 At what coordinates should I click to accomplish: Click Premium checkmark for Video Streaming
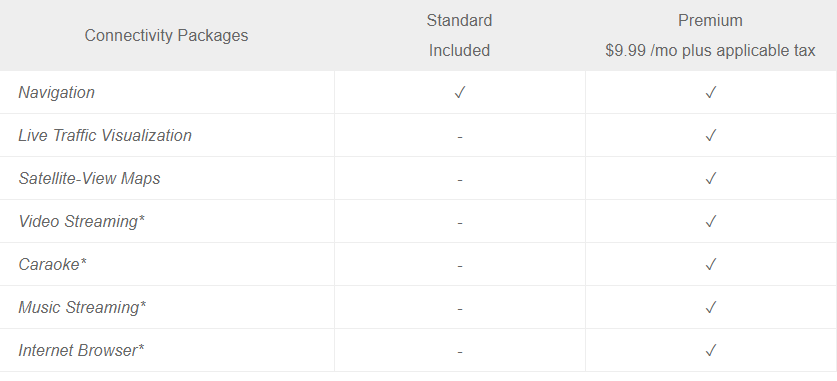710,221
